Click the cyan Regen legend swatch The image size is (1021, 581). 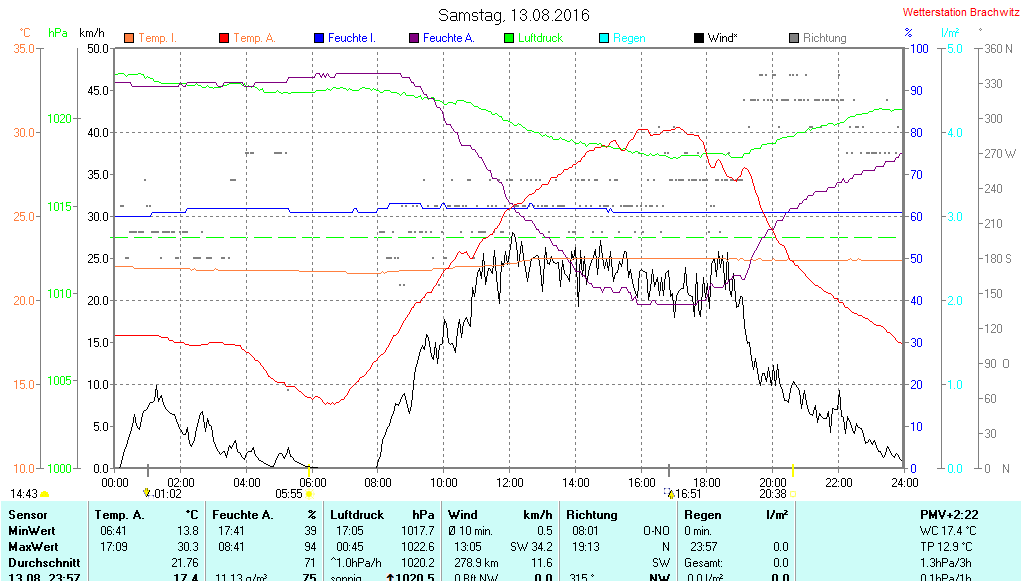[603, 38]
